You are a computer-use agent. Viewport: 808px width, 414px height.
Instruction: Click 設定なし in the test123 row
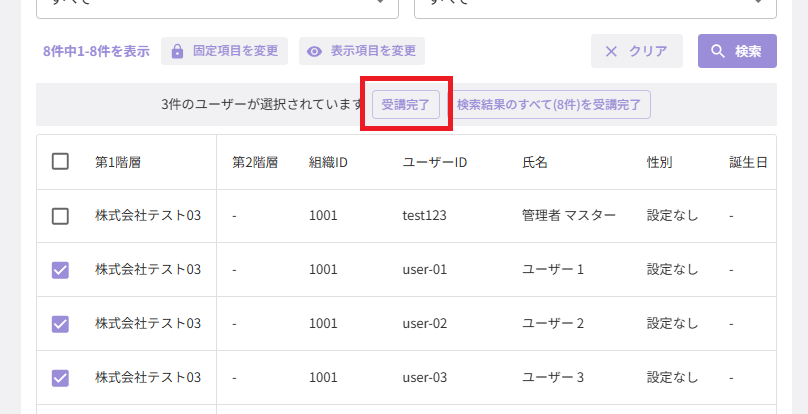click(x=672, y=216)
